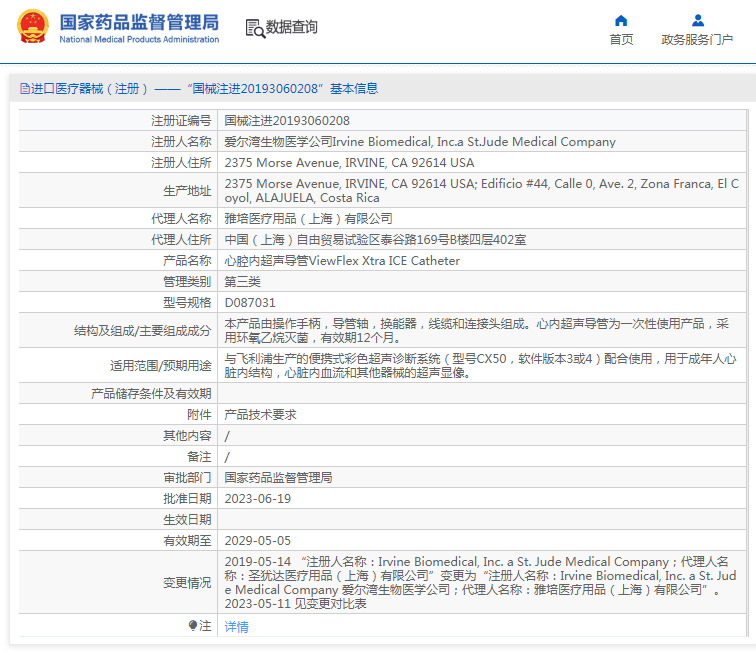Click the 变更情况 label
This screenshot has height=653, width=756.
point(187,582)
